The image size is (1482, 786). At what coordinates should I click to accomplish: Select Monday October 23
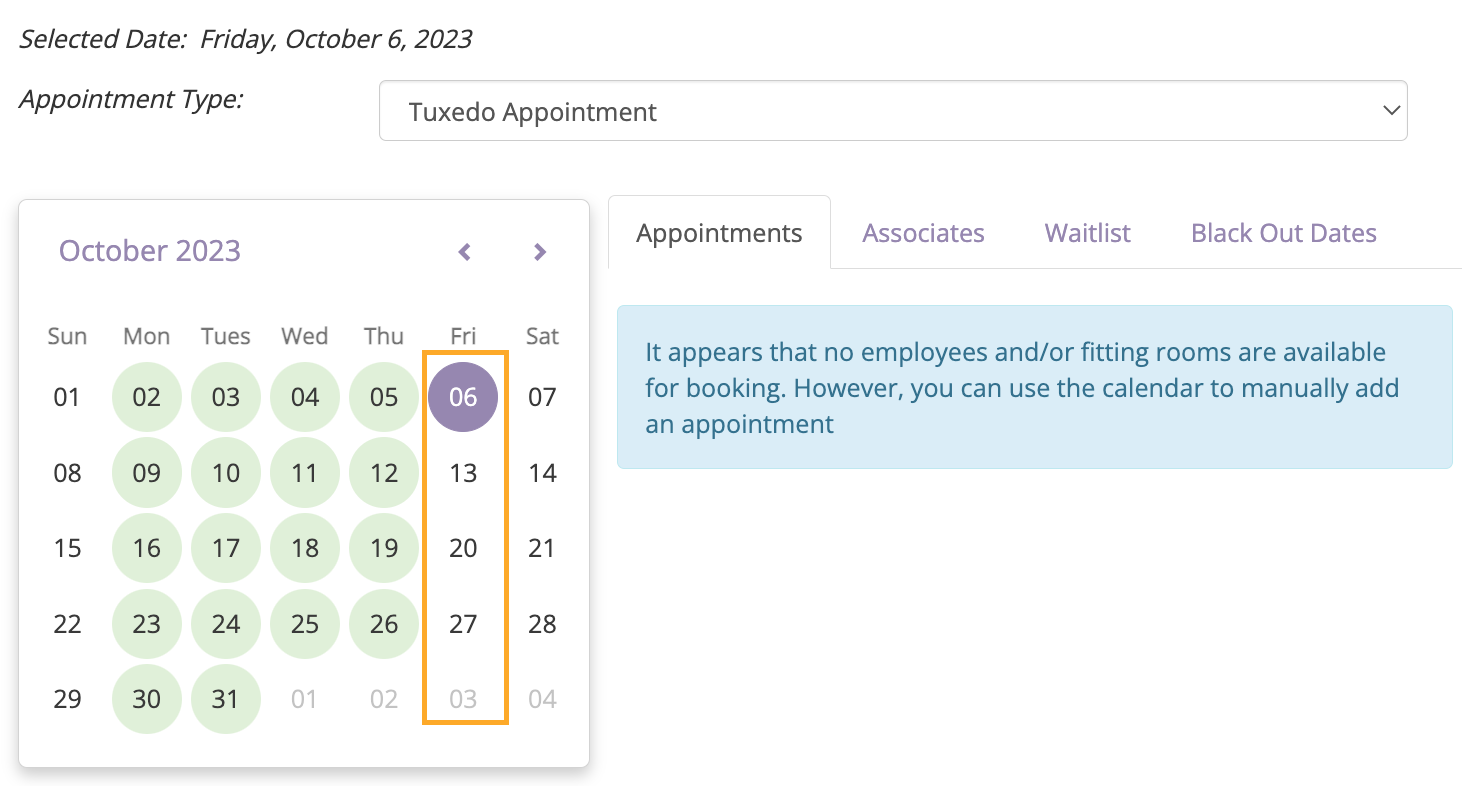(147, 624)
